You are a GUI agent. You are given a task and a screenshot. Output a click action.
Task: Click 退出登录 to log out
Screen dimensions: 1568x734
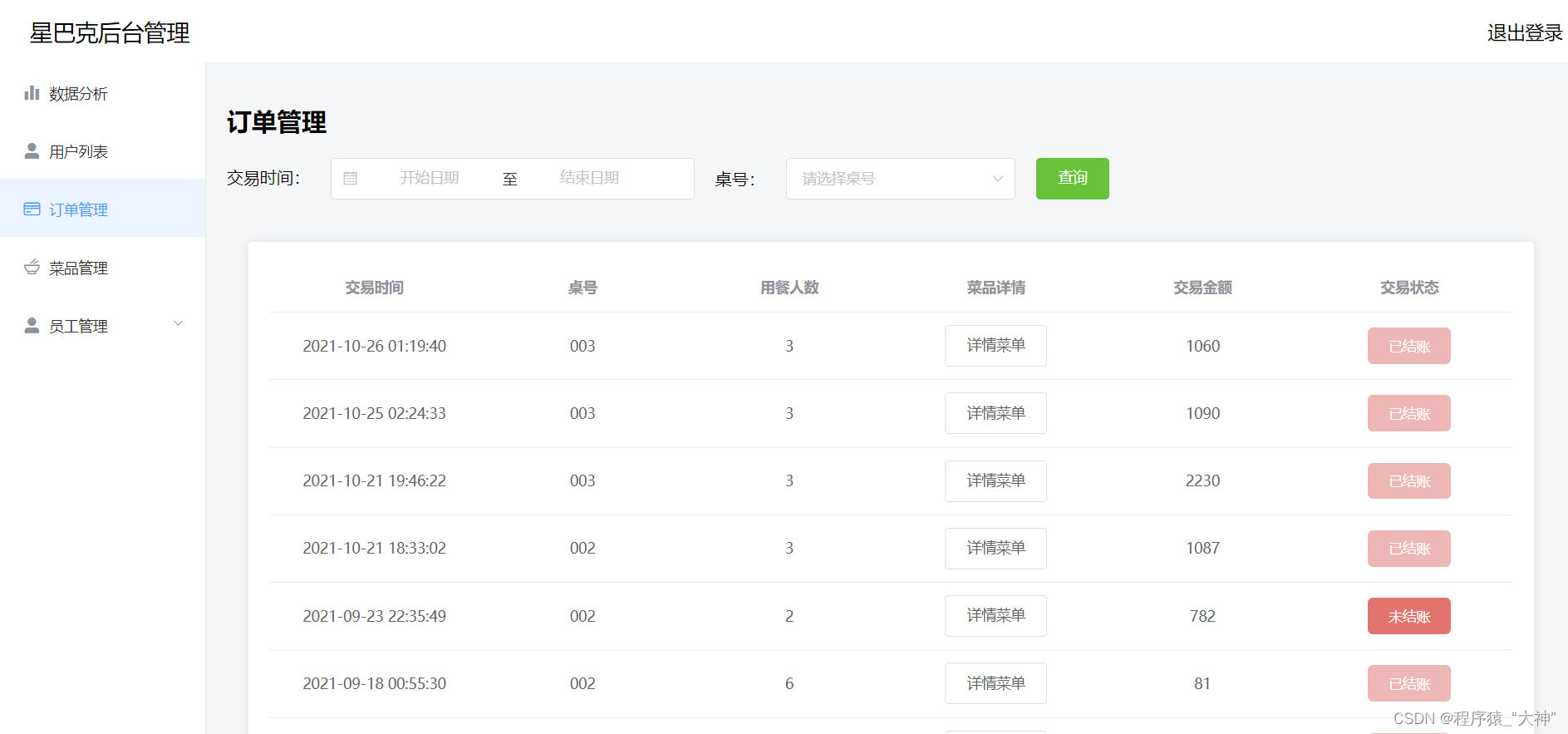click(x=1524, y=33)
